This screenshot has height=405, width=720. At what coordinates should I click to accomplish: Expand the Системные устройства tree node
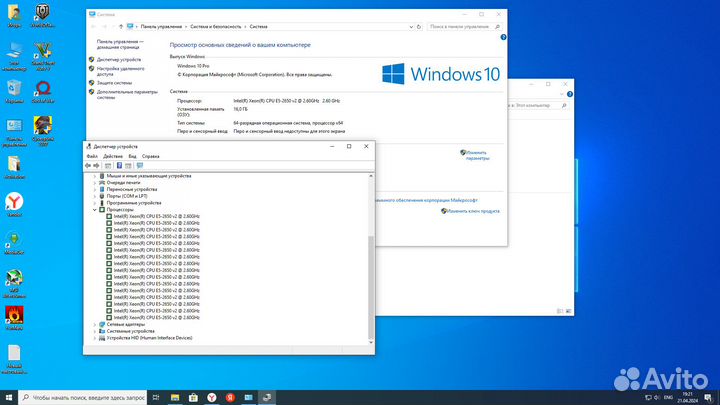click(x=95, y=331)
